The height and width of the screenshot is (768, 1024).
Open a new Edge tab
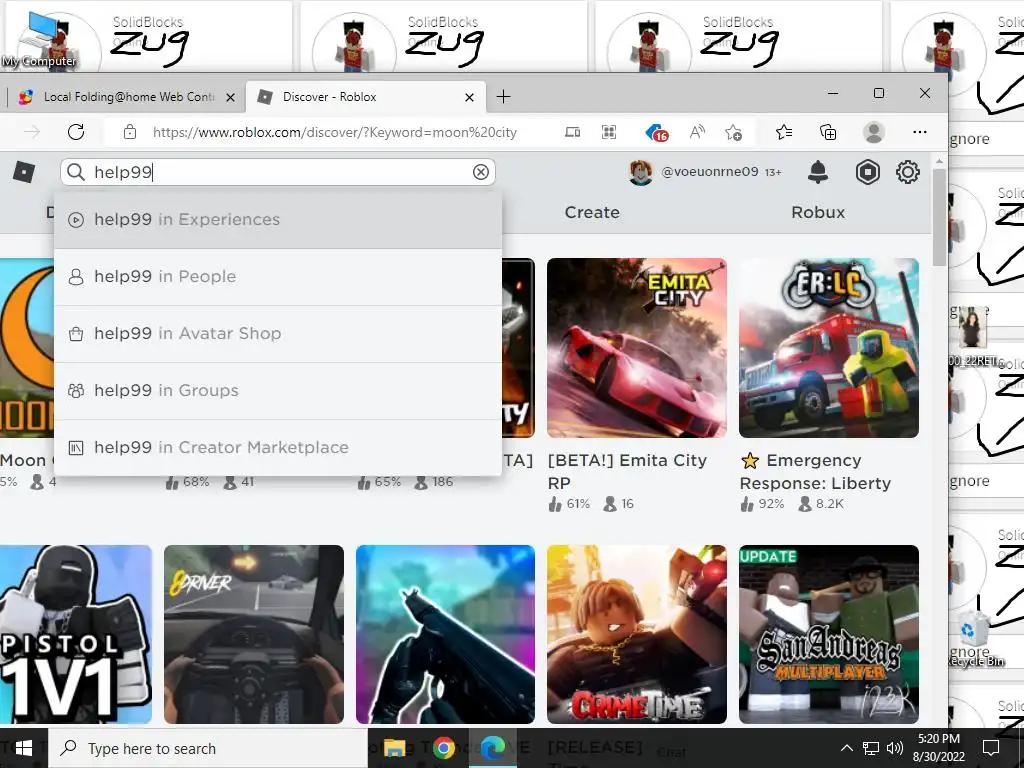[503, 97]
